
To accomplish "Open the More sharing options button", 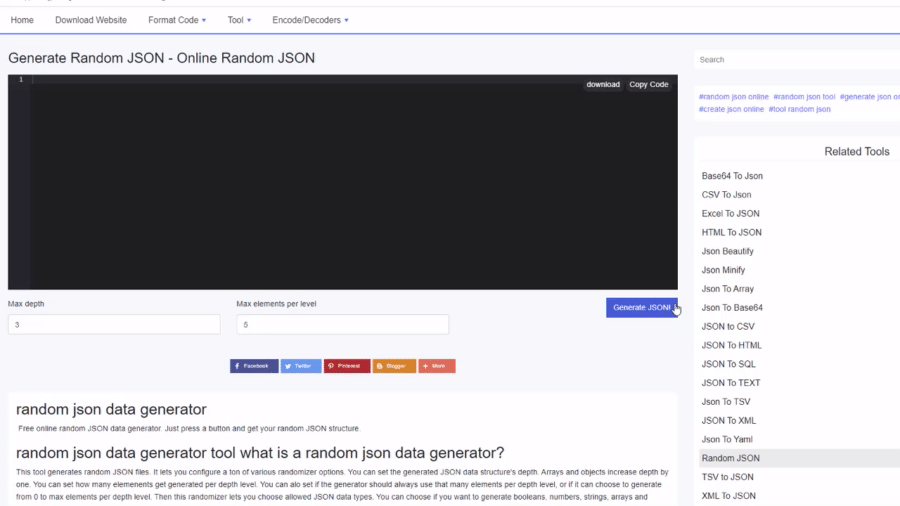I will tap(436, 366).
